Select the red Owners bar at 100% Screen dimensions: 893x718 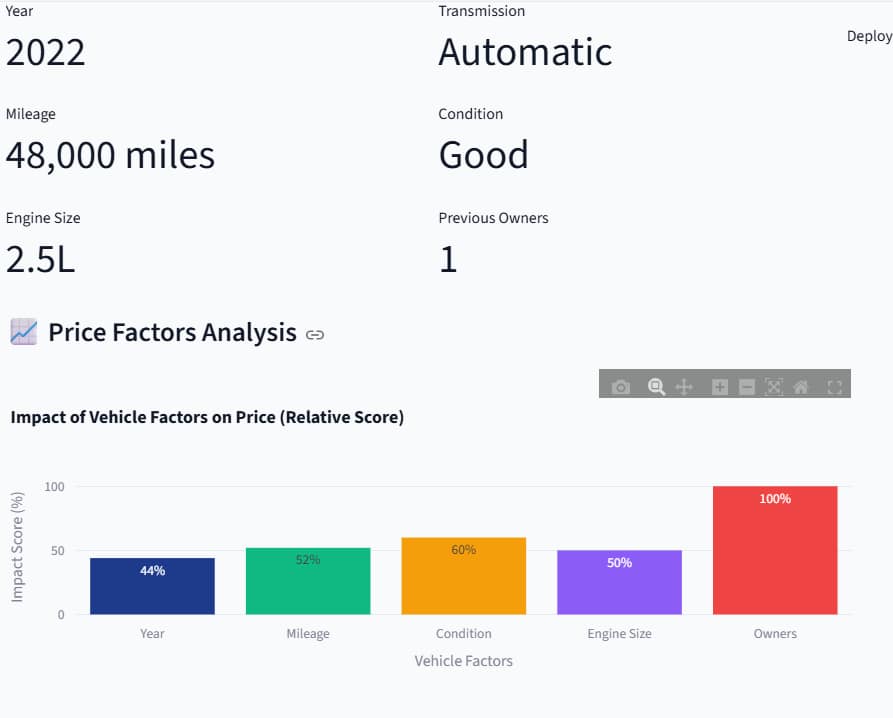pos(775,552)
